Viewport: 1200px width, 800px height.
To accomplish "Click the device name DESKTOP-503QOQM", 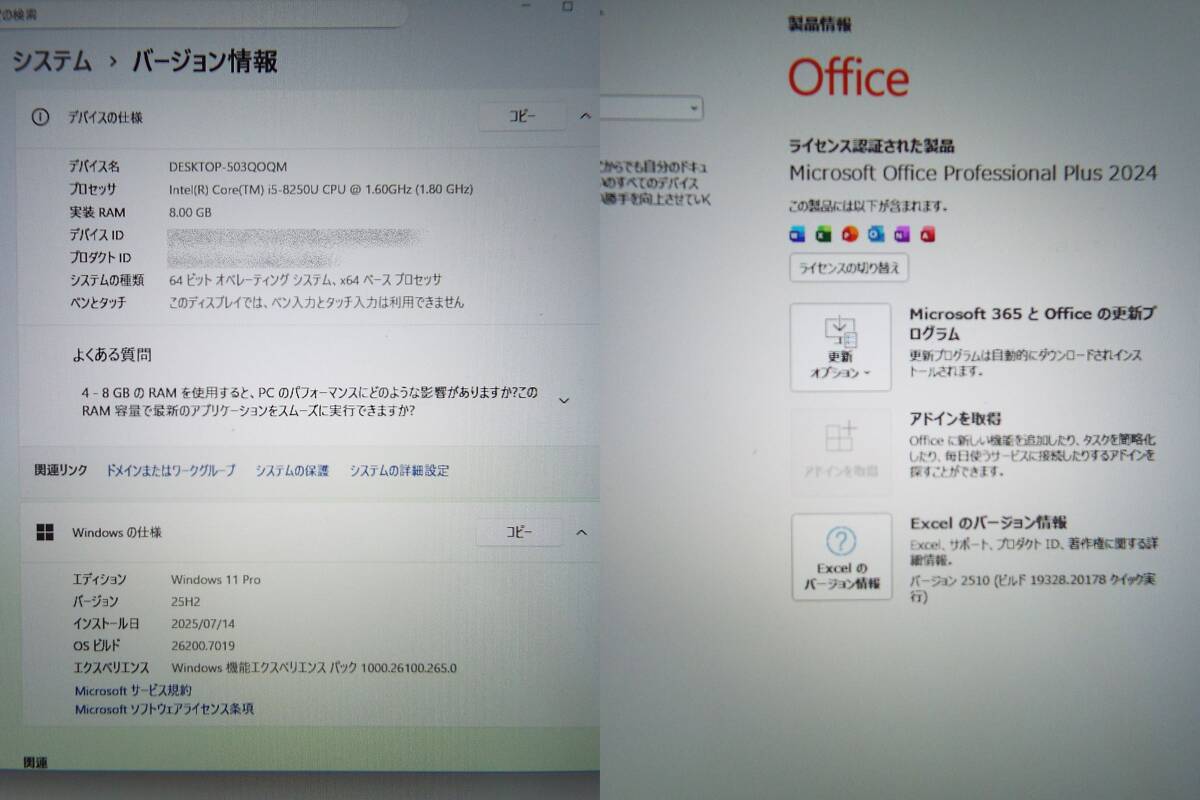I will click(228, 166).
